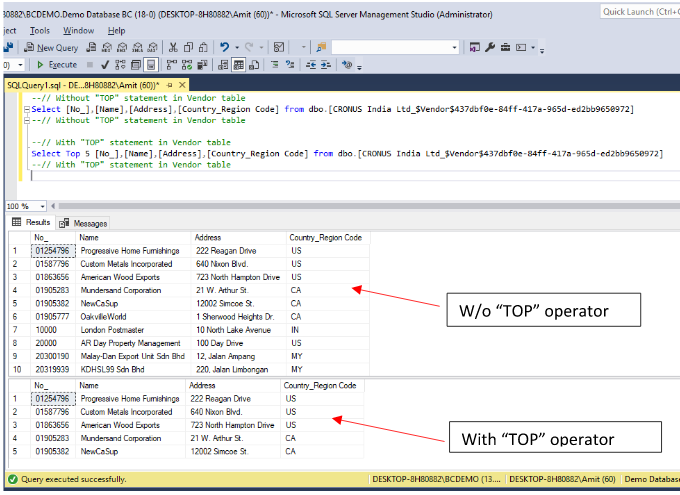
Task: Click 'London Postmaster' in results grid
Action: [x=112, y=330]
